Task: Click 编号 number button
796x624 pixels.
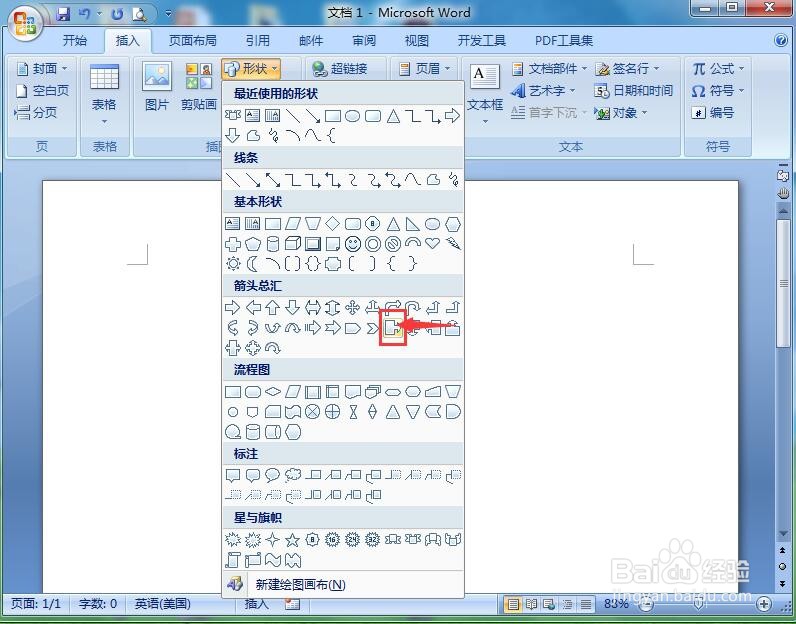Action: 713,112
